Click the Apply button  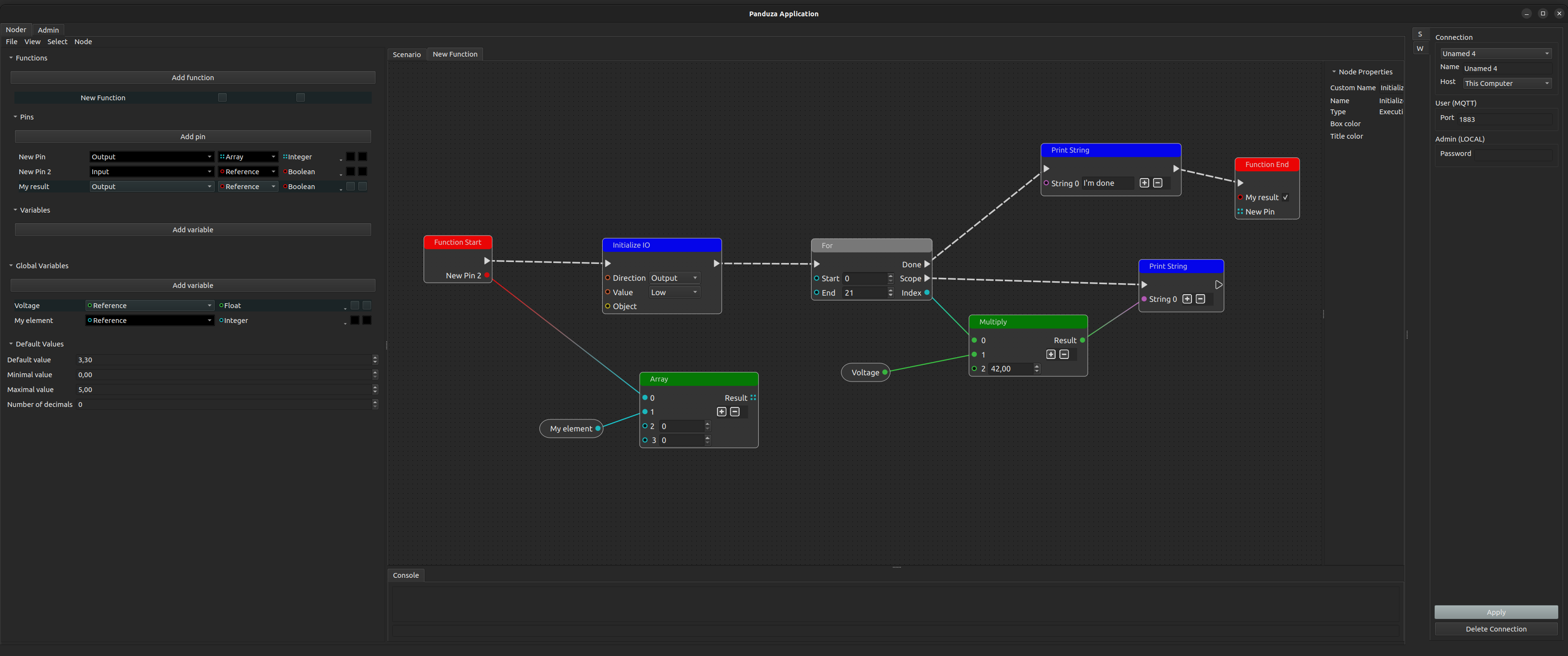pyautogui.click(x=1495, y=612)
